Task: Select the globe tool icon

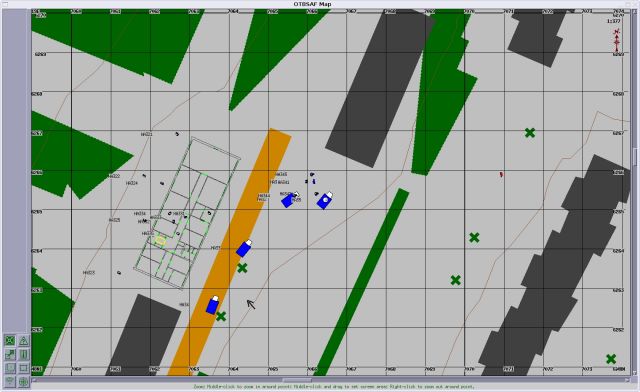Action: (24, 382)
